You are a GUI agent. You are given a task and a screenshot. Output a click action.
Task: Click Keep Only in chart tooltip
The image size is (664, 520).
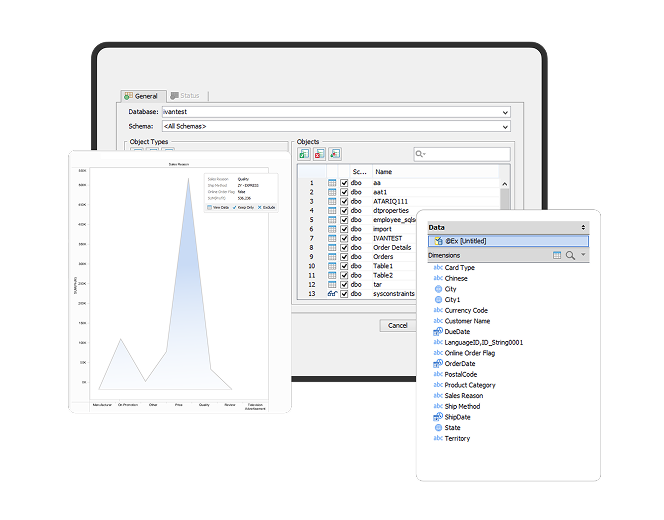click(x=243, y=207)
